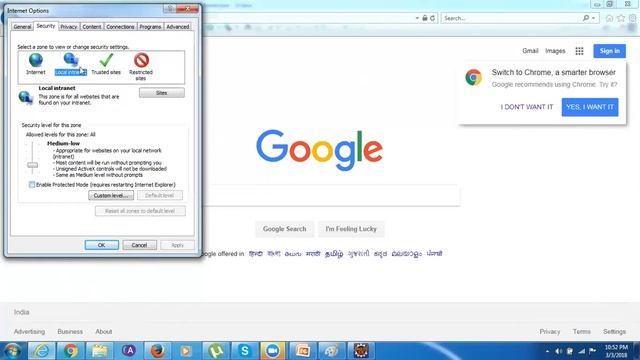The width and height of the screenshot is (640, 360).
Task: Click the Google Search button
Action: click(x=284, y=229)
